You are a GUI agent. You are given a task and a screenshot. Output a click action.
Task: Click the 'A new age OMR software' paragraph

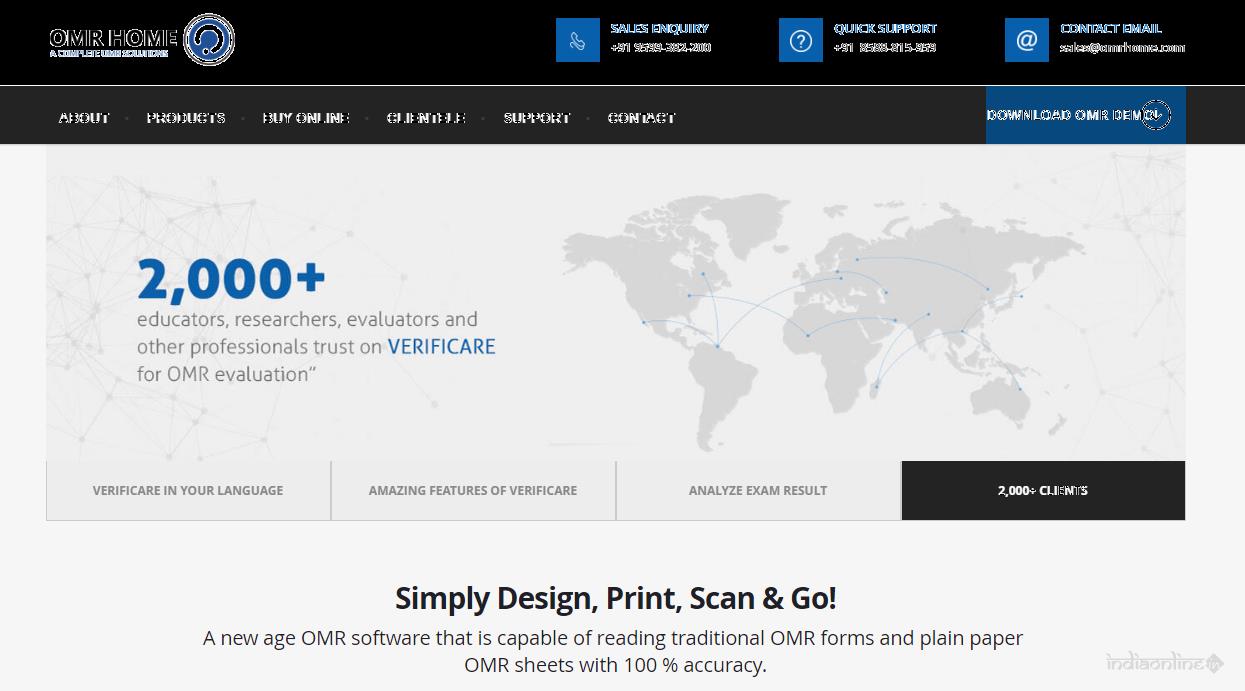613,651
